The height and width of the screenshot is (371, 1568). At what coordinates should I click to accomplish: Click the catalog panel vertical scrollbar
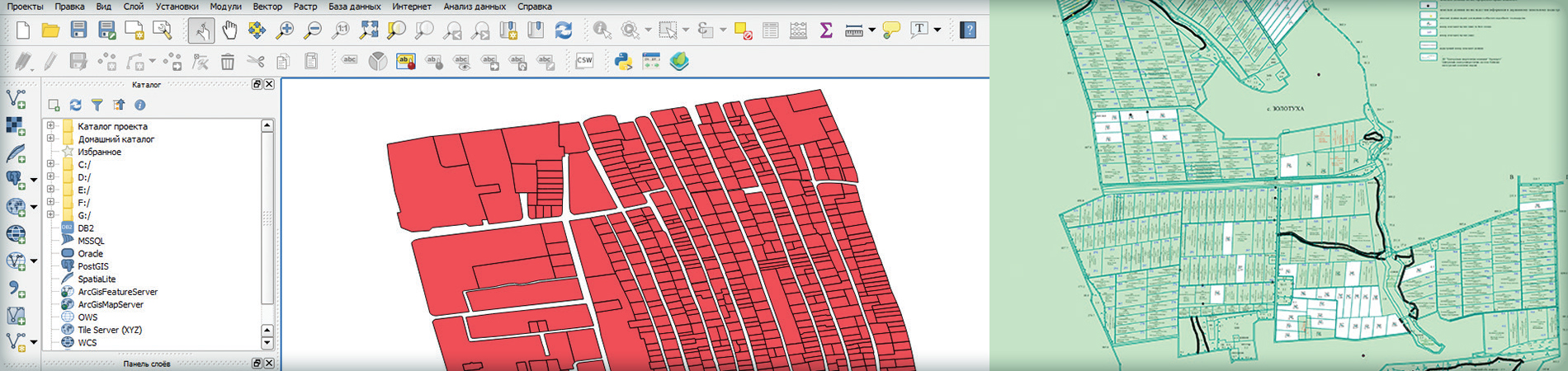point(267,218)
